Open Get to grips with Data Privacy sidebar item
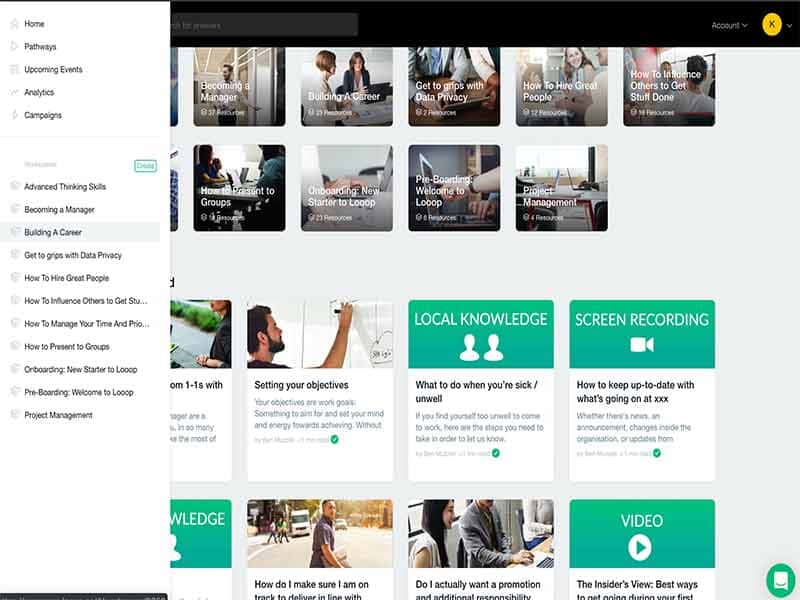The width and height of the screenshot is (800, 600). pyautogui.click(x=73, y=255)
